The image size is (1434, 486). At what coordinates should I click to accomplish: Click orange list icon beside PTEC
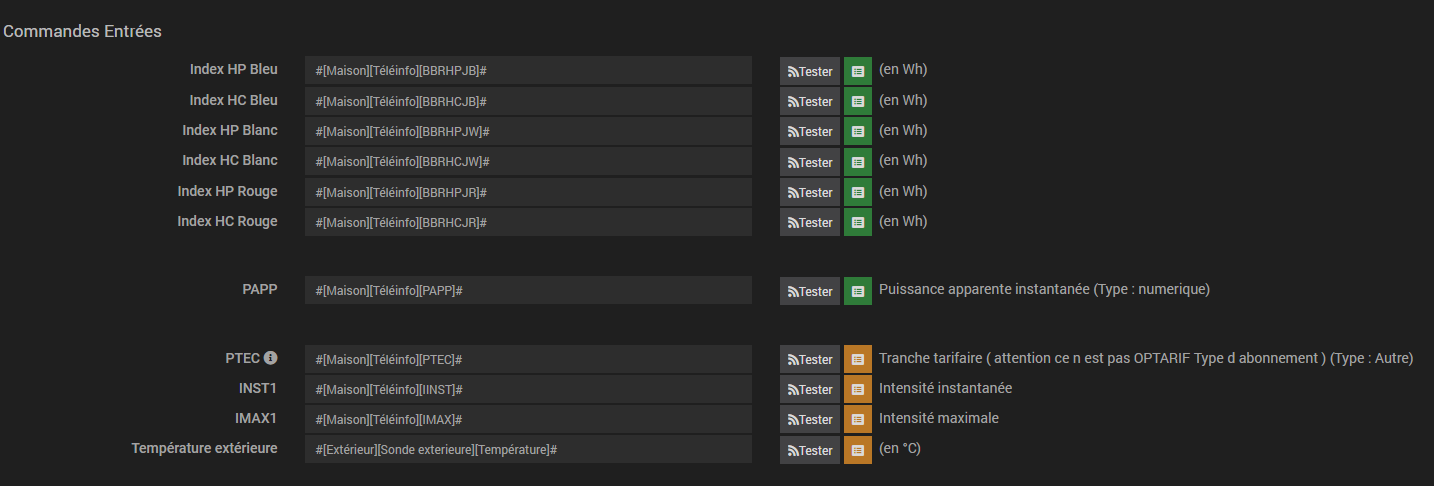click(858, 359)
